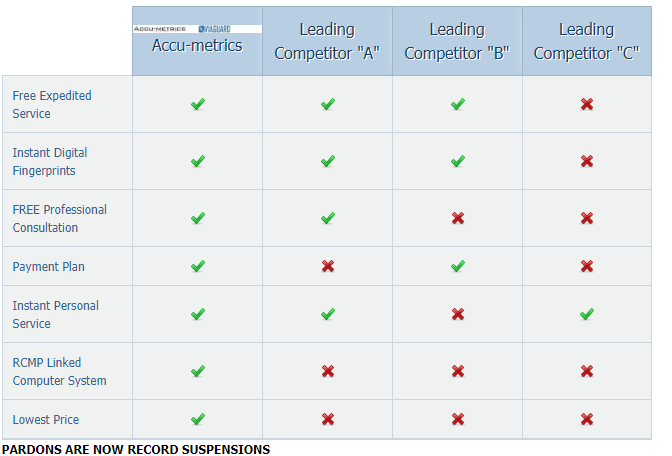Click the Accu-metrics Viaguard logo image

tap(197, 29)
